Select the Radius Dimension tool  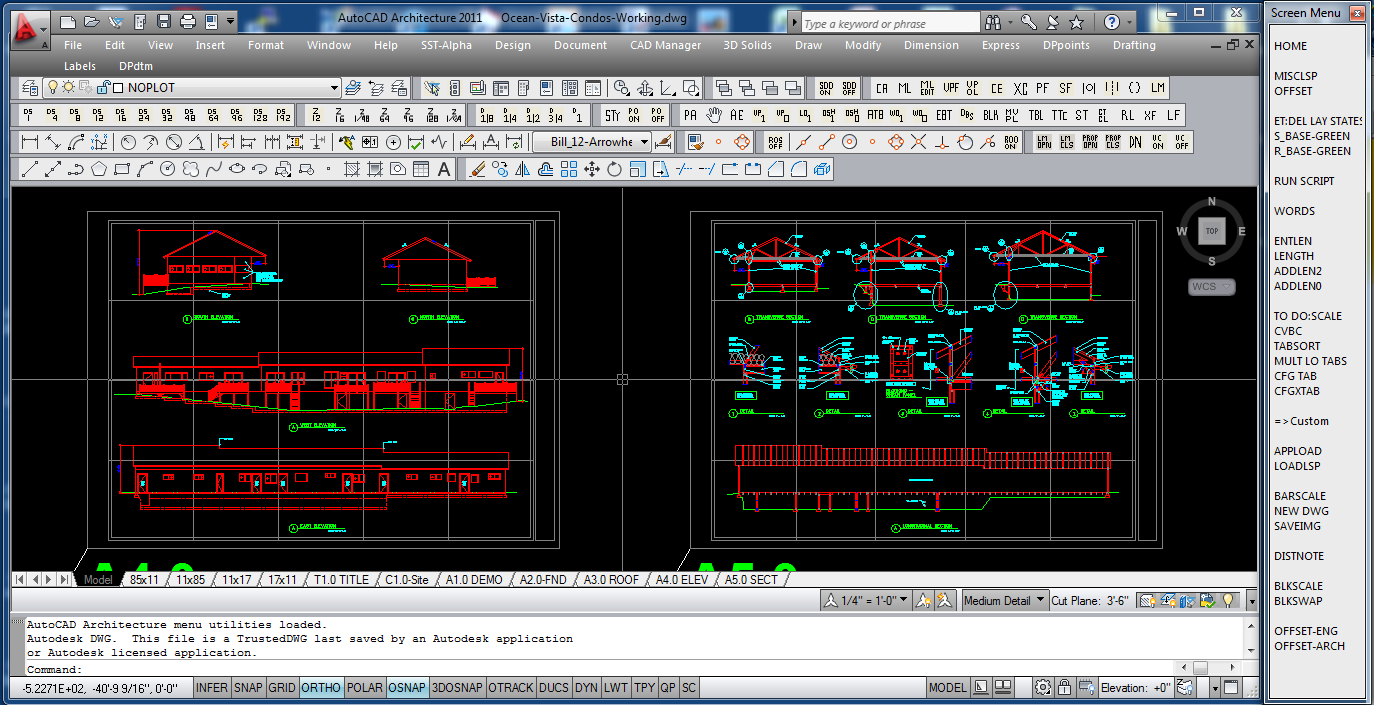(x=128, y=142)
